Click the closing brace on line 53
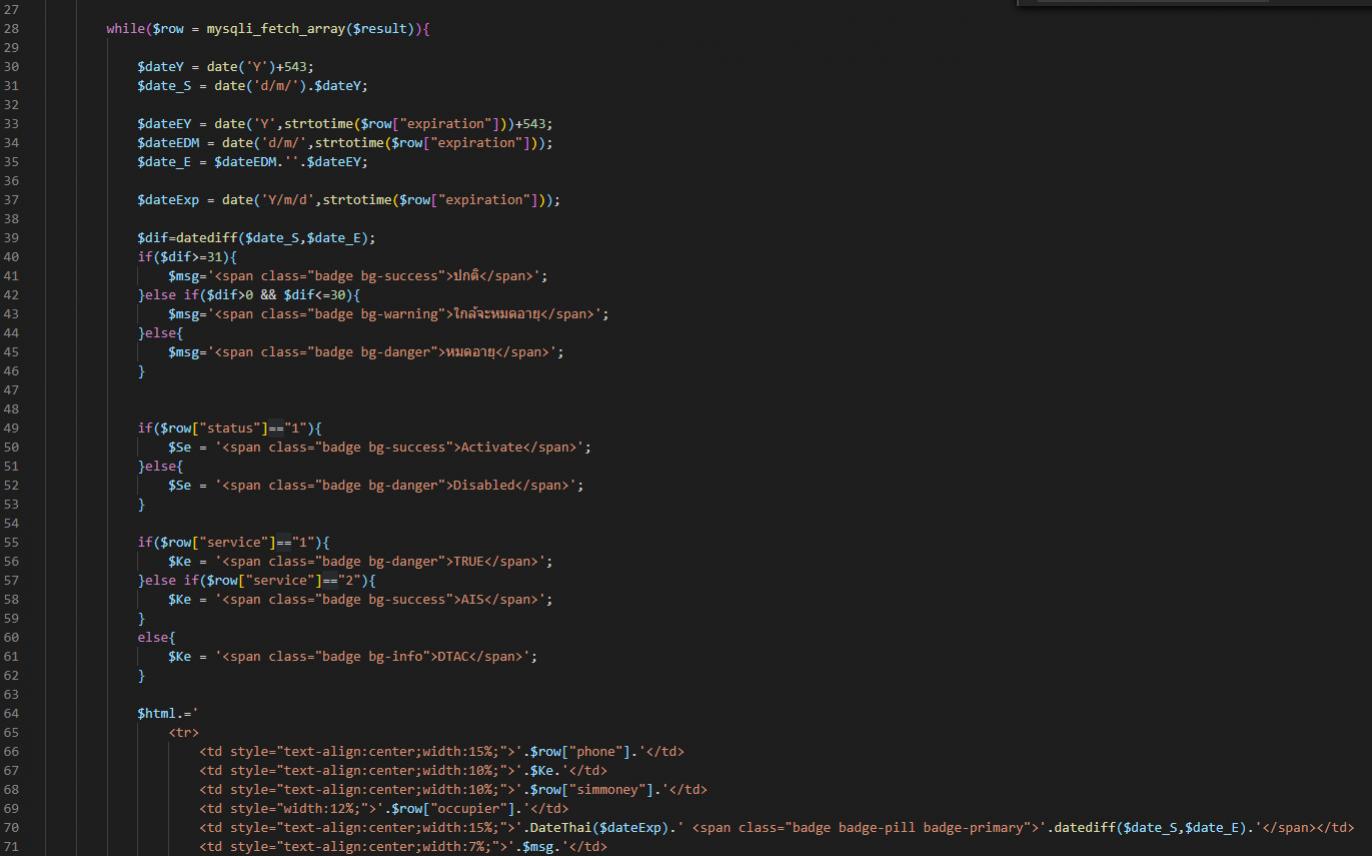The image size is (1372, 856). click(141, 504)
